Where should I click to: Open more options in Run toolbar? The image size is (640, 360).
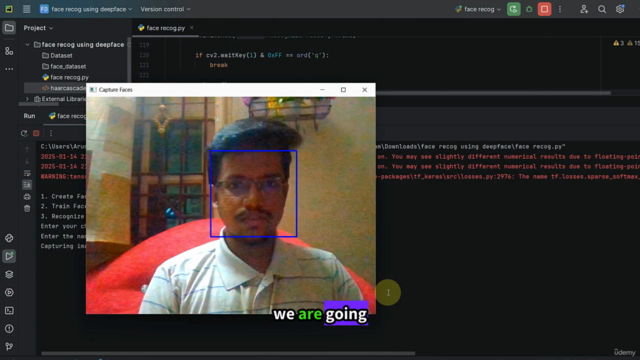(51, 133)
